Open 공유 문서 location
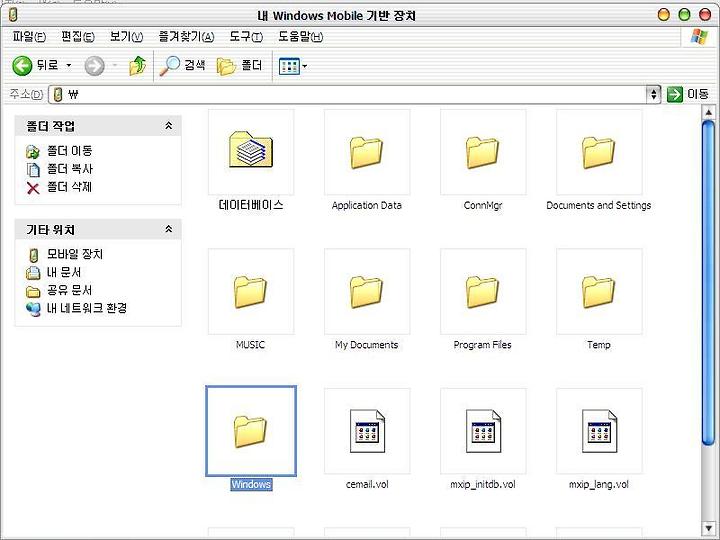Viewport: 720px width, 540px height. coord(59,290)
